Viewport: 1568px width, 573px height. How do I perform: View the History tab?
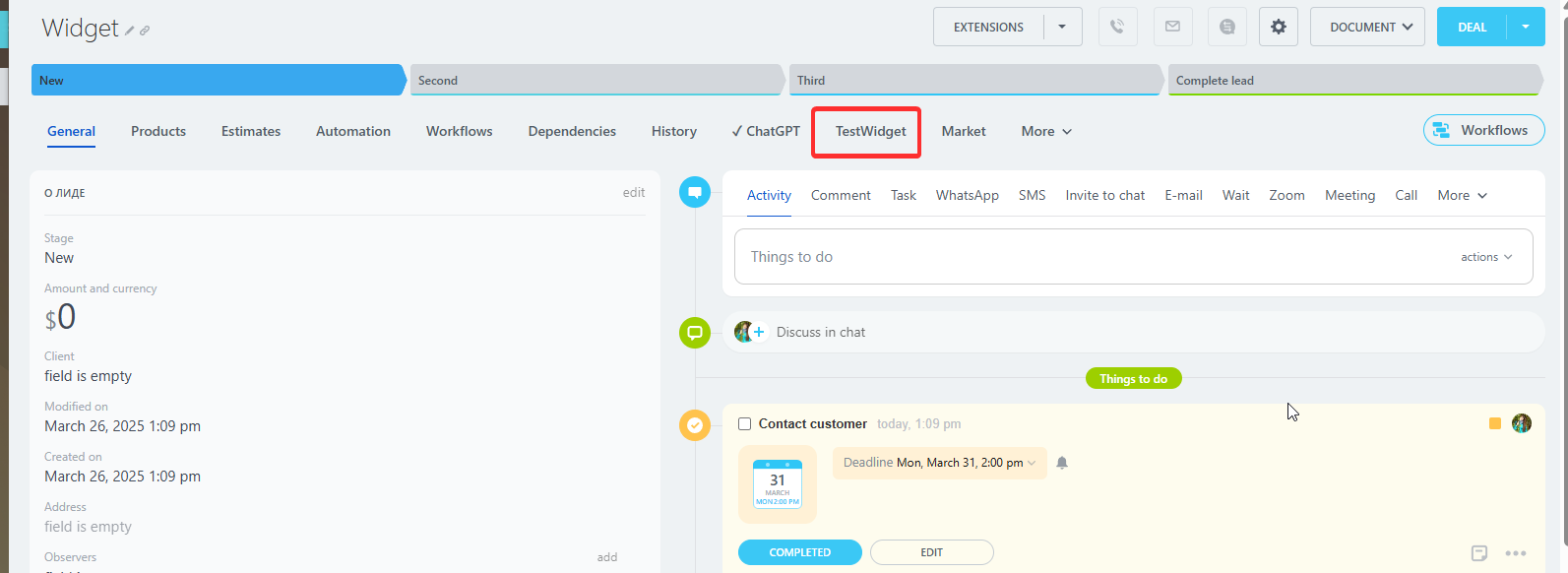674,131
